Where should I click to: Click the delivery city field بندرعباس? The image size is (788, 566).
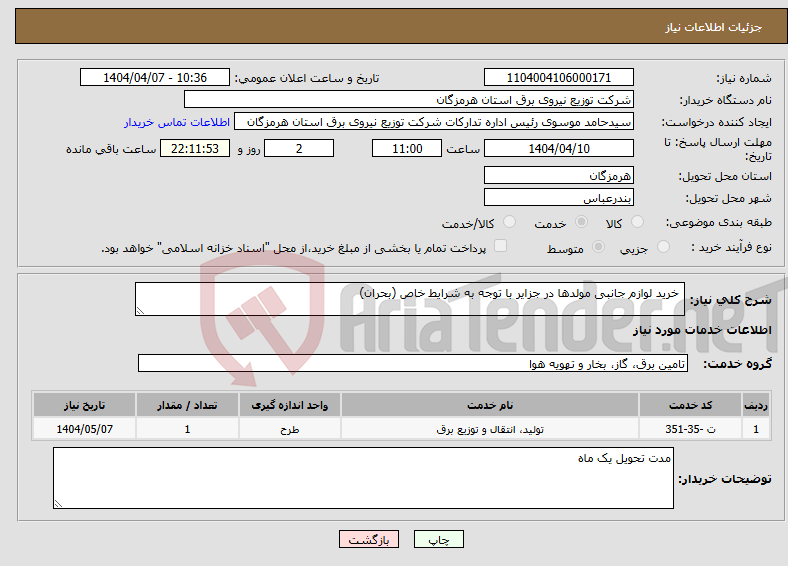click(558, 197)
